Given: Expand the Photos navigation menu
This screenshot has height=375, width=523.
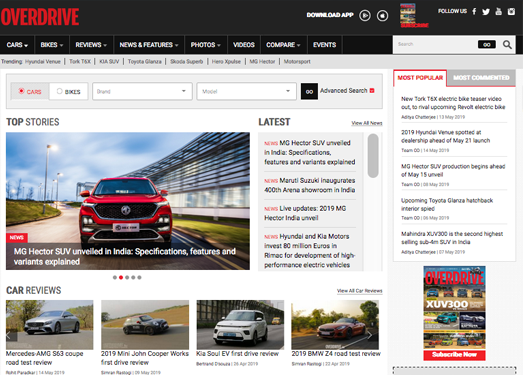Looking at the screenshot, I should click(205, 45).
